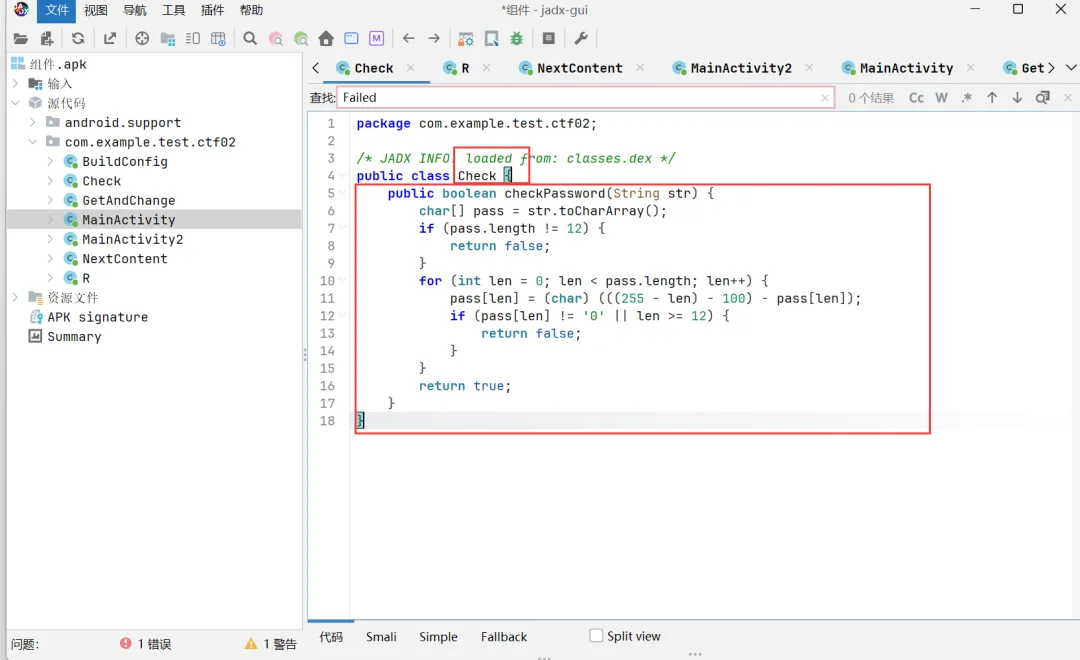Click the green bug debugger icon
The height and width of the screenshot is (660, 1080).
coord(517,39)
